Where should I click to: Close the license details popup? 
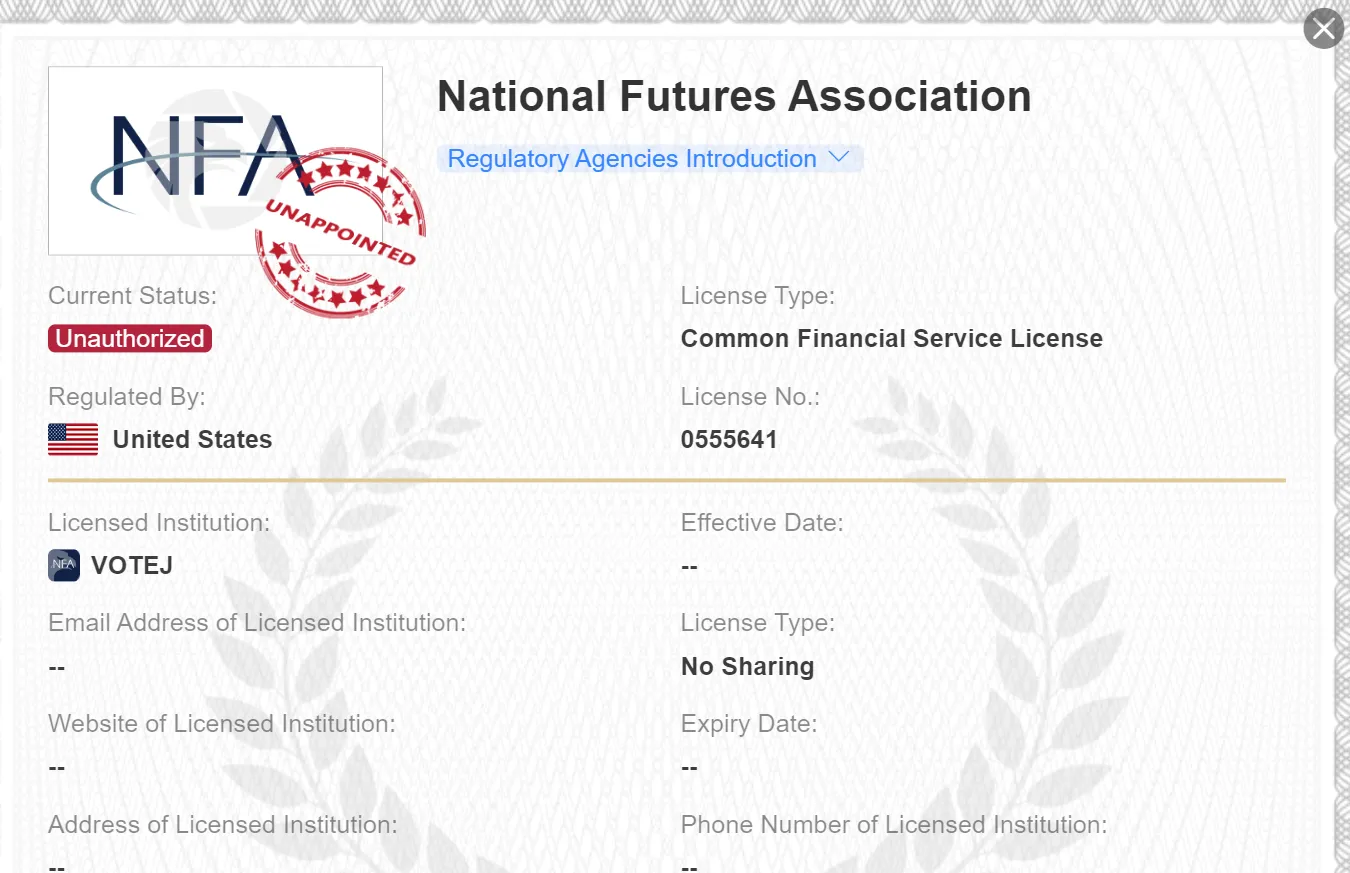coord(1323,29)
